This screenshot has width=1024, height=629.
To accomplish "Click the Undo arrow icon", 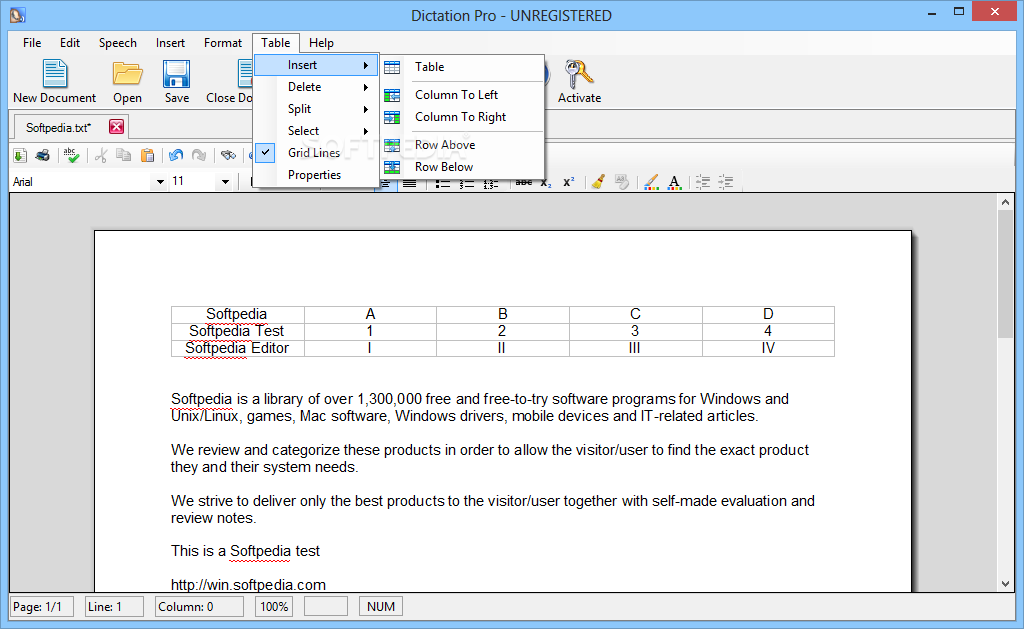I will pos(176,155).
